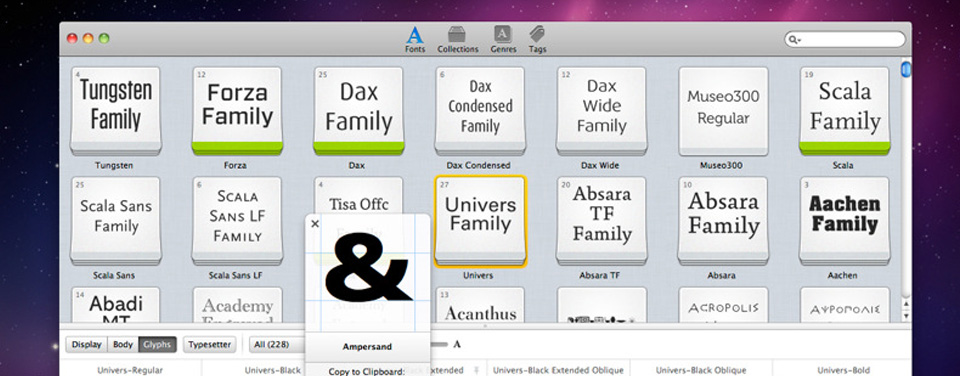This screenshot has width=960, height=376.
Task: Select the Aachen Family font card
Action: coord(844,221)
